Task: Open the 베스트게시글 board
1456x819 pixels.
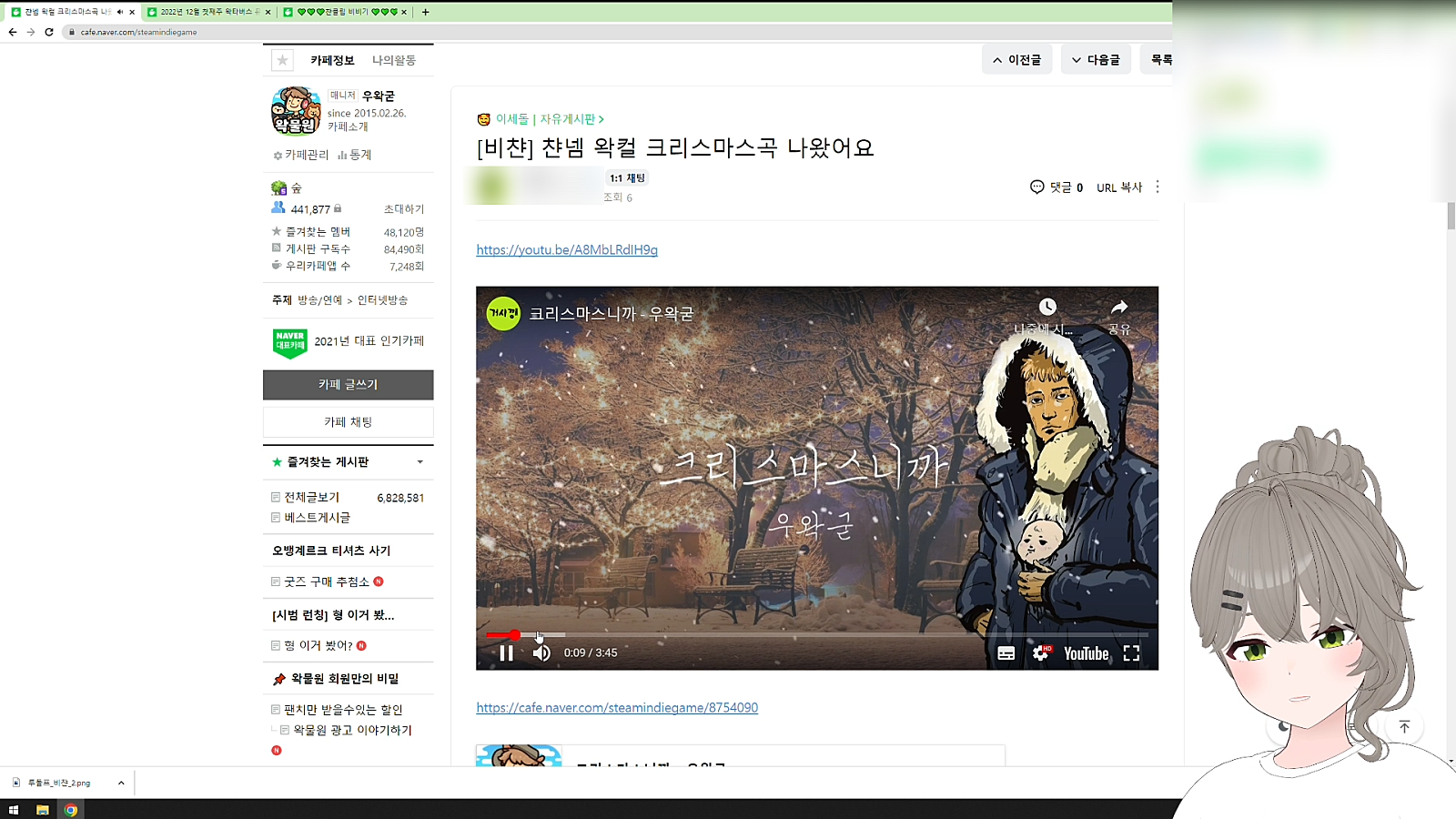Action: (x=318, y=518)
